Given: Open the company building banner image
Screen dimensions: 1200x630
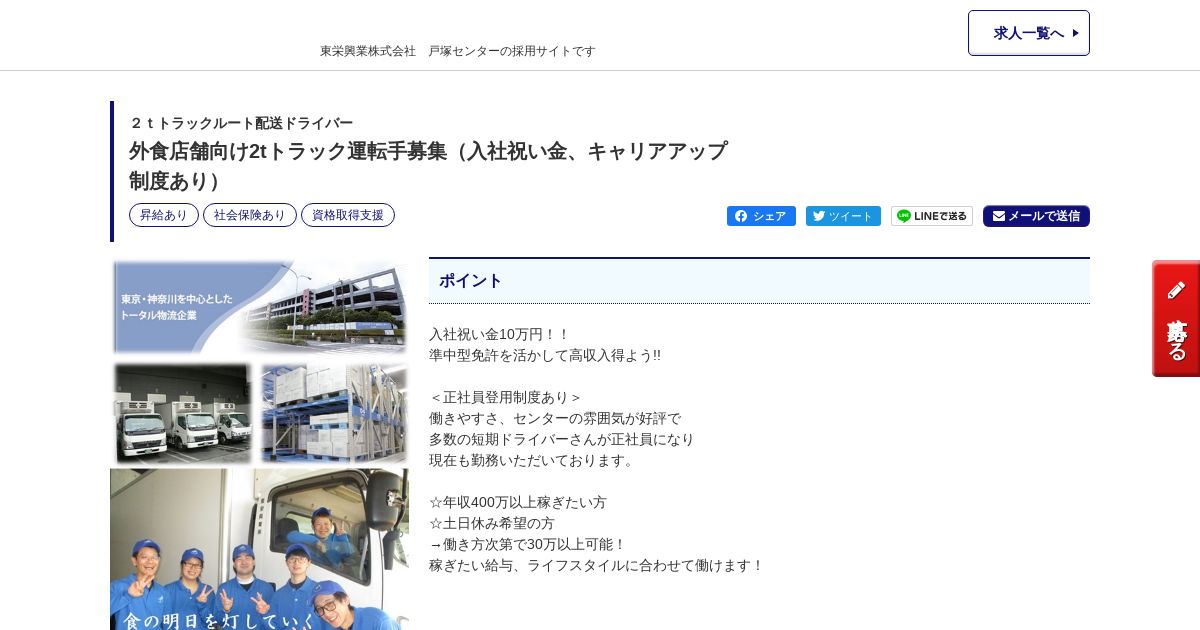Looking at the screenshot, I should point(260,308).
